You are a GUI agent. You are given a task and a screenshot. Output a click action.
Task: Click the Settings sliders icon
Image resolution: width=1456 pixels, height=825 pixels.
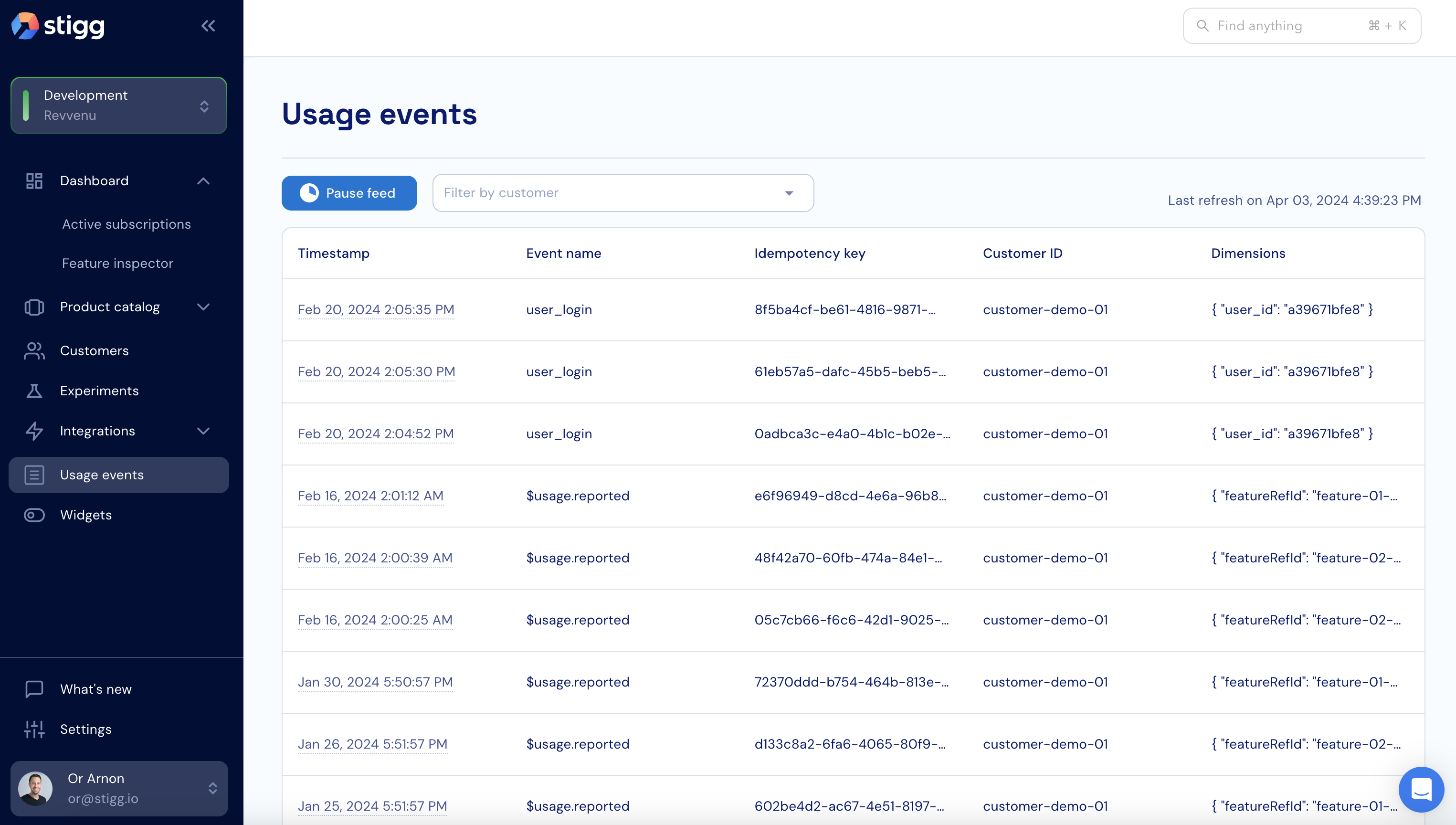click(34, 729)
